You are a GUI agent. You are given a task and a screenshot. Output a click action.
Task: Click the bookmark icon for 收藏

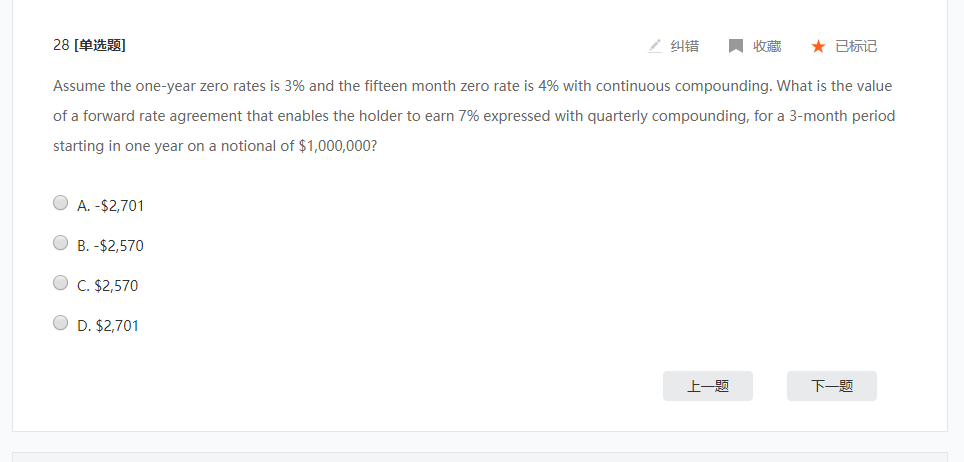[x=736, y=46]
